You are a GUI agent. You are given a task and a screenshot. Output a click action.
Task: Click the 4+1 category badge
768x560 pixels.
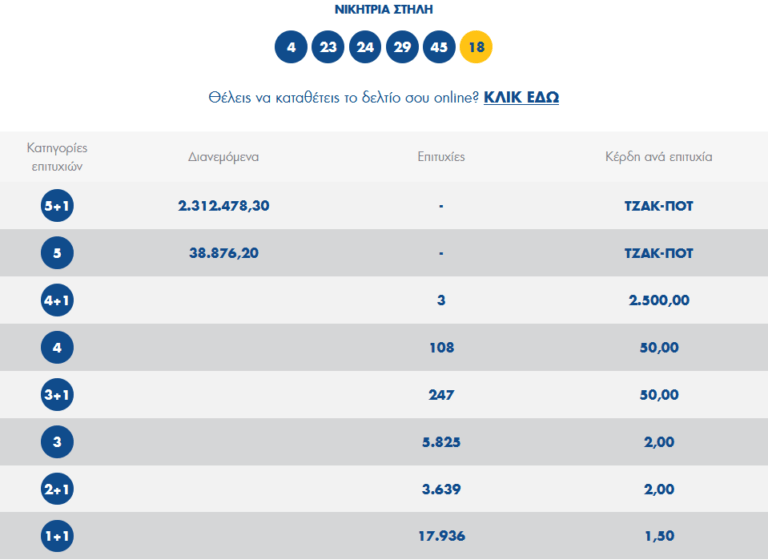click(57, 300)
